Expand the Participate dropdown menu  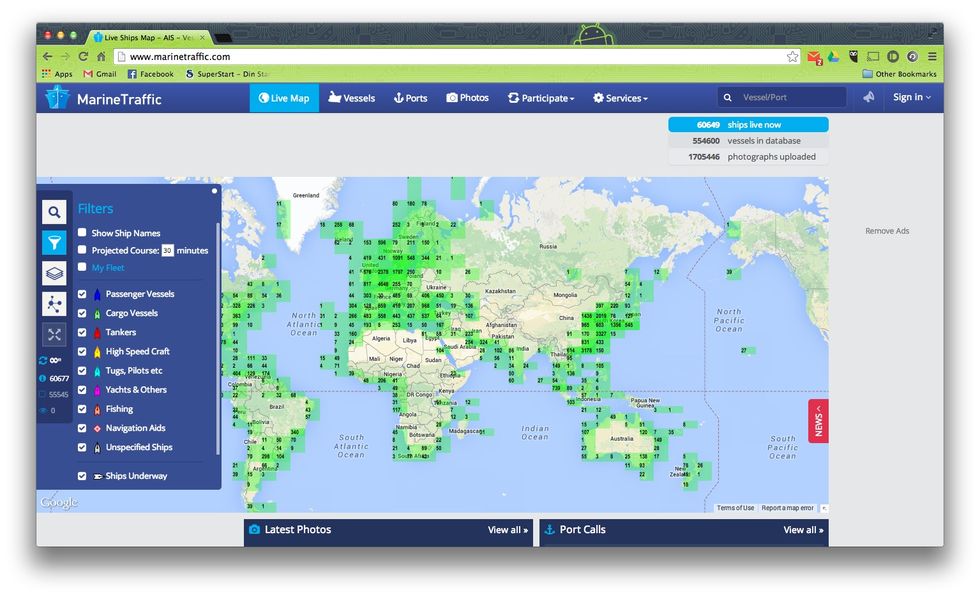[x=541, y=98]
